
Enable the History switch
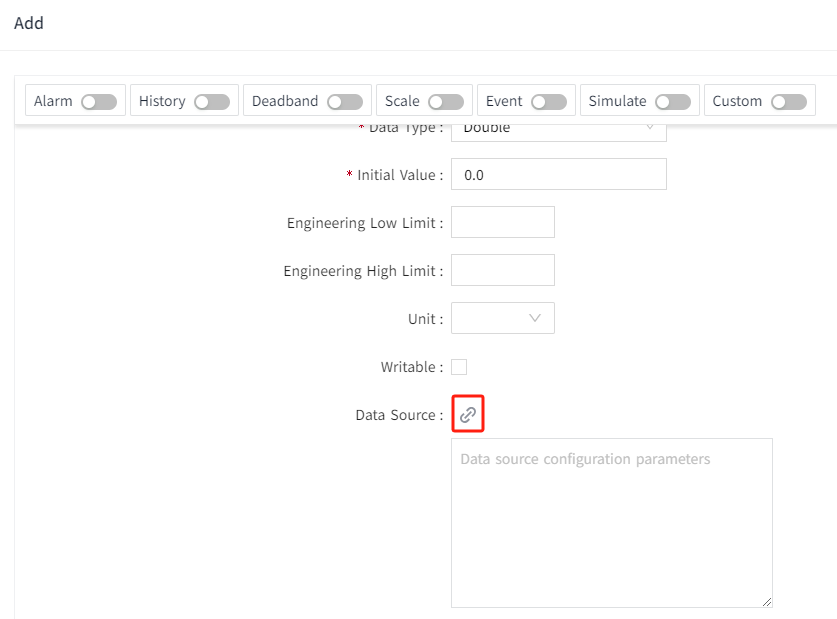pos(212,102)
